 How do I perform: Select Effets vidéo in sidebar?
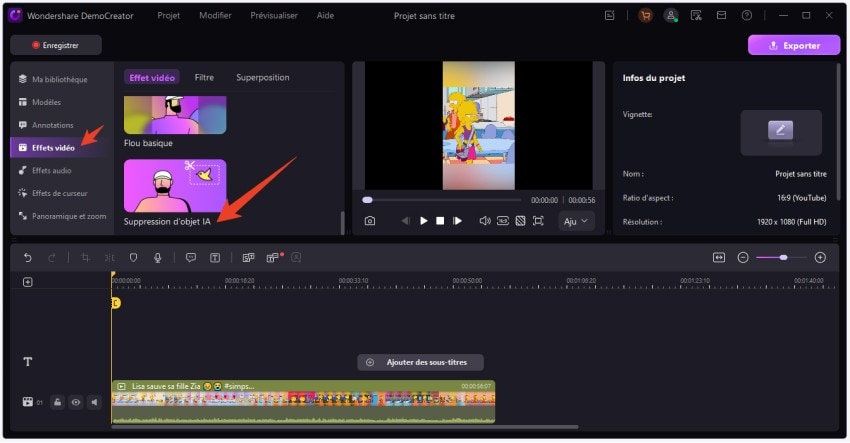47,147
